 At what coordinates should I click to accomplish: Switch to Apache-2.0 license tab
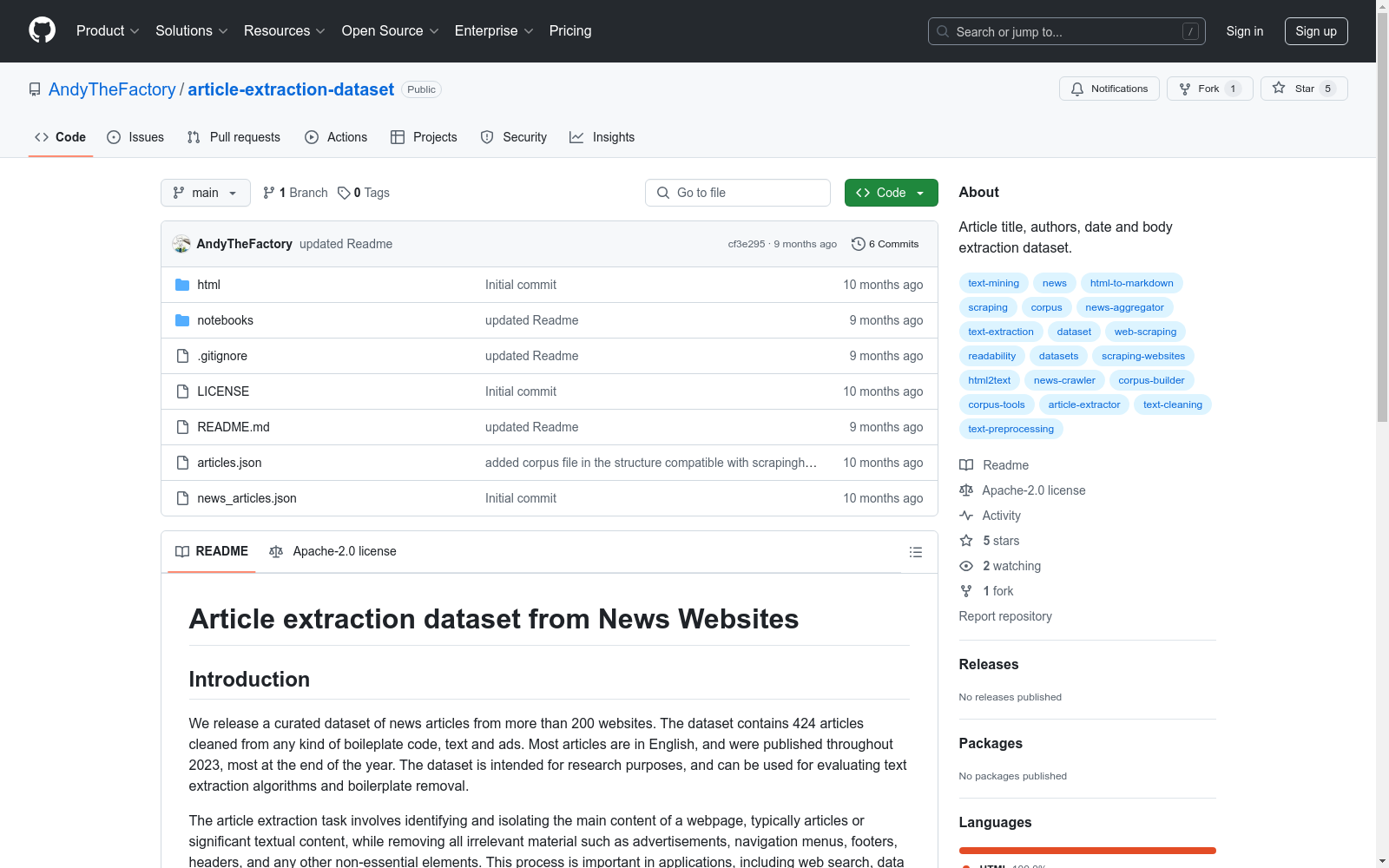332,551
